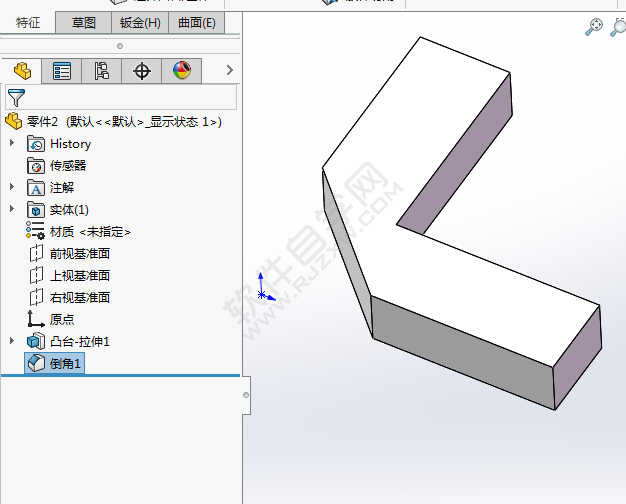The width and height of the screenshot is (626, 504).
Task: Open the DisplayManager color ball tab
Action: (182, 71)
